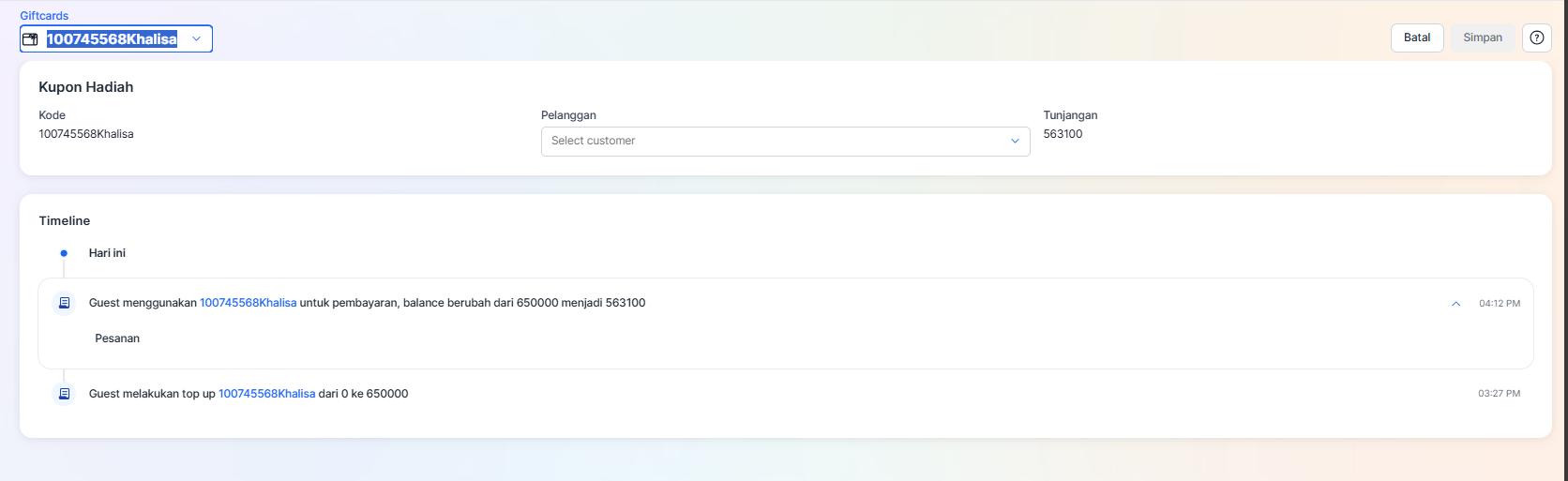Viewport: 1568px width, 481px height.
Task: Click Pesanan in the expanded entry
Action: click(117, 338)
